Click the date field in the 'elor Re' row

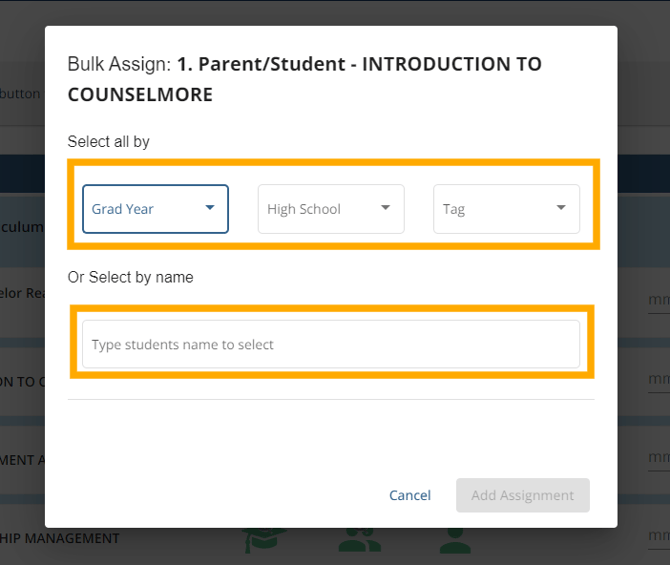pos(659,299)
